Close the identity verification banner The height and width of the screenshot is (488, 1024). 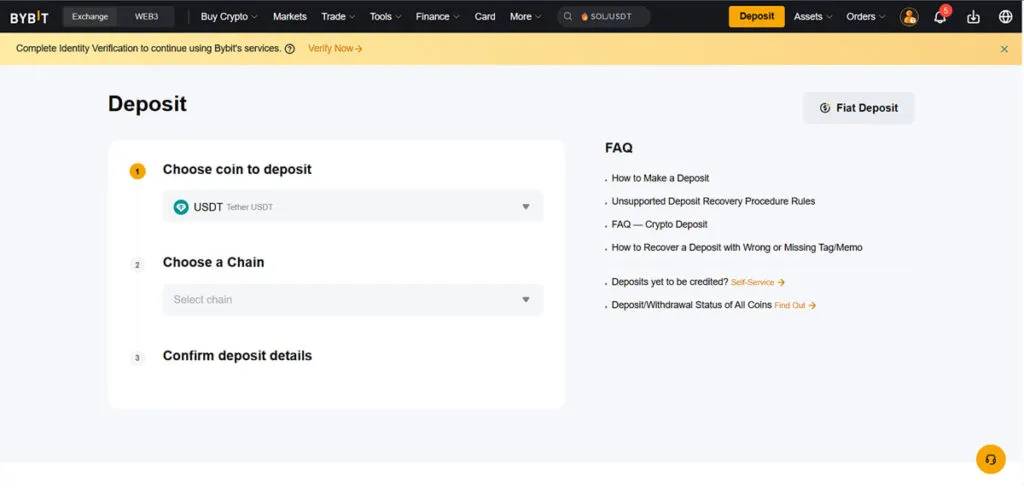(1004, 49)
